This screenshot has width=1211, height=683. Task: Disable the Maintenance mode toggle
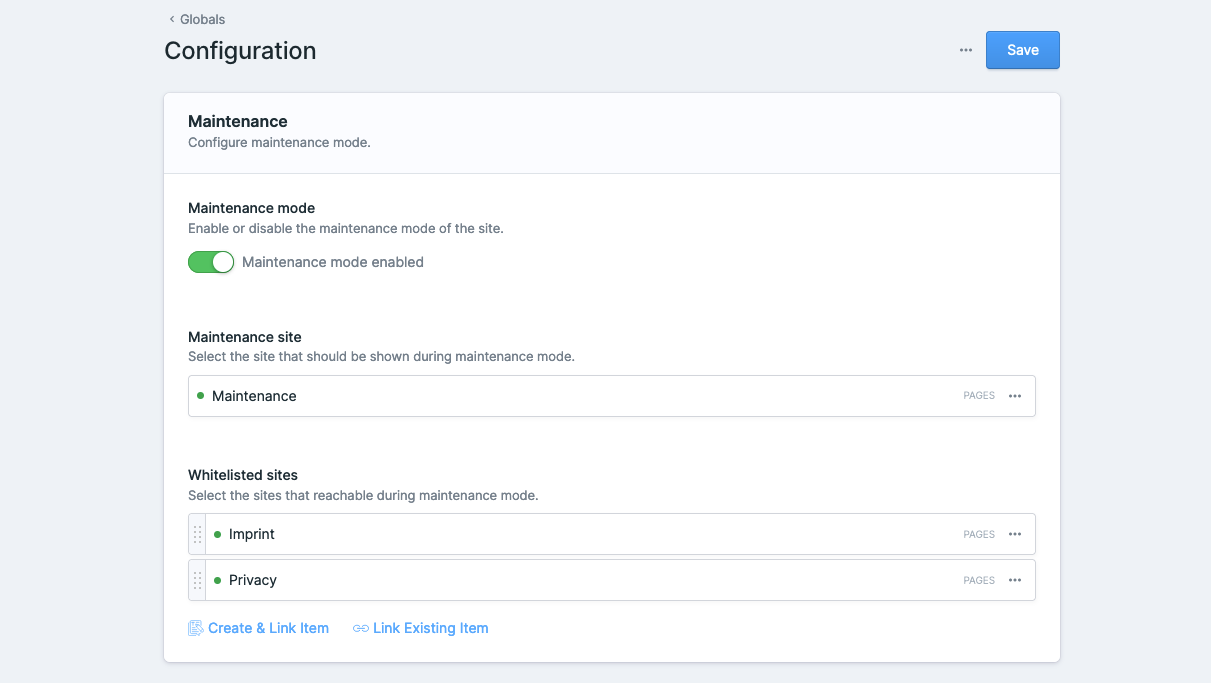pos(211,262)
